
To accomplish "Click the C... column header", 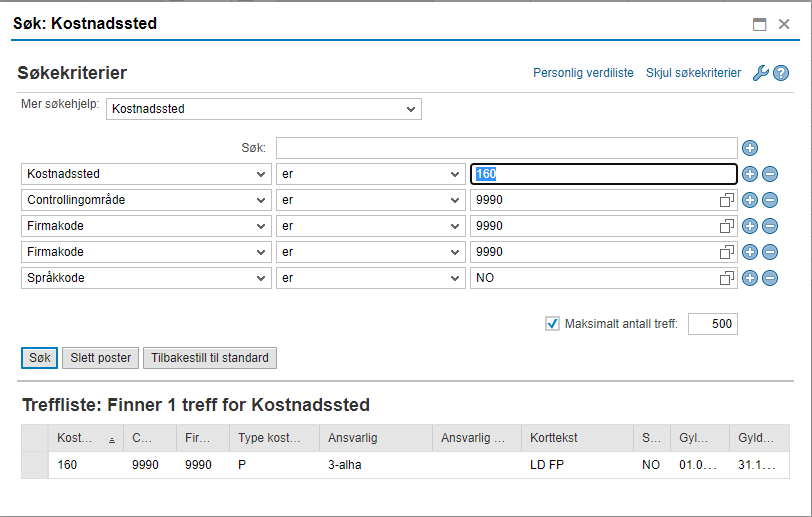I will 150,438.
